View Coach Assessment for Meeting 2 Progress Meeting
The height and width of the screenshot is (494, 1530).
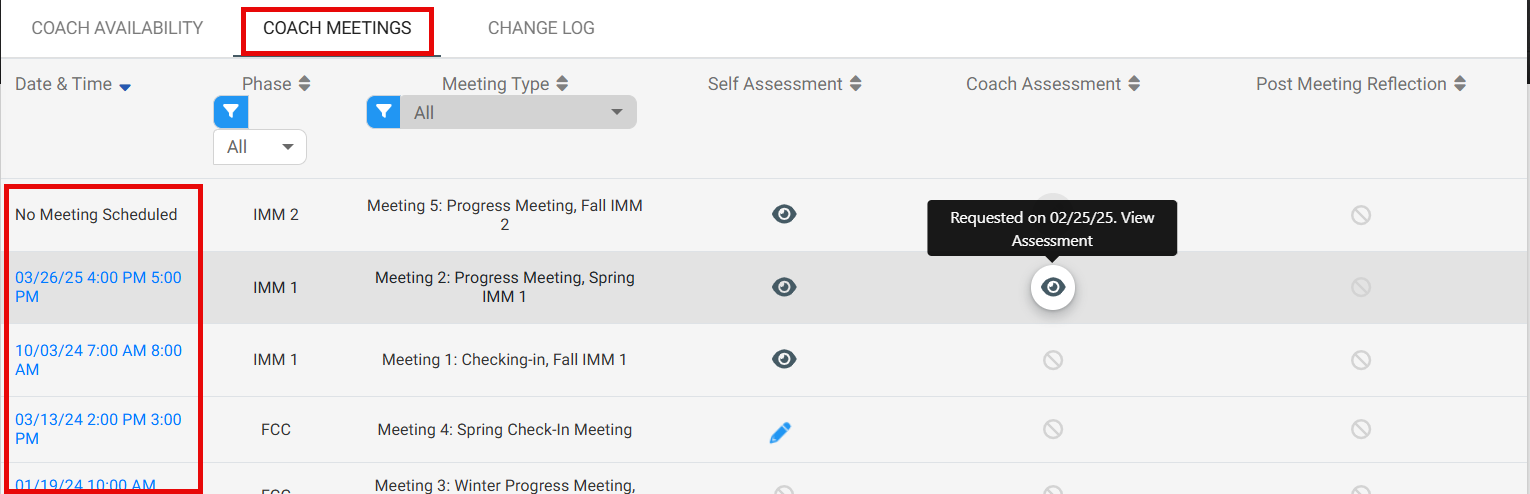coord(1052,288)
